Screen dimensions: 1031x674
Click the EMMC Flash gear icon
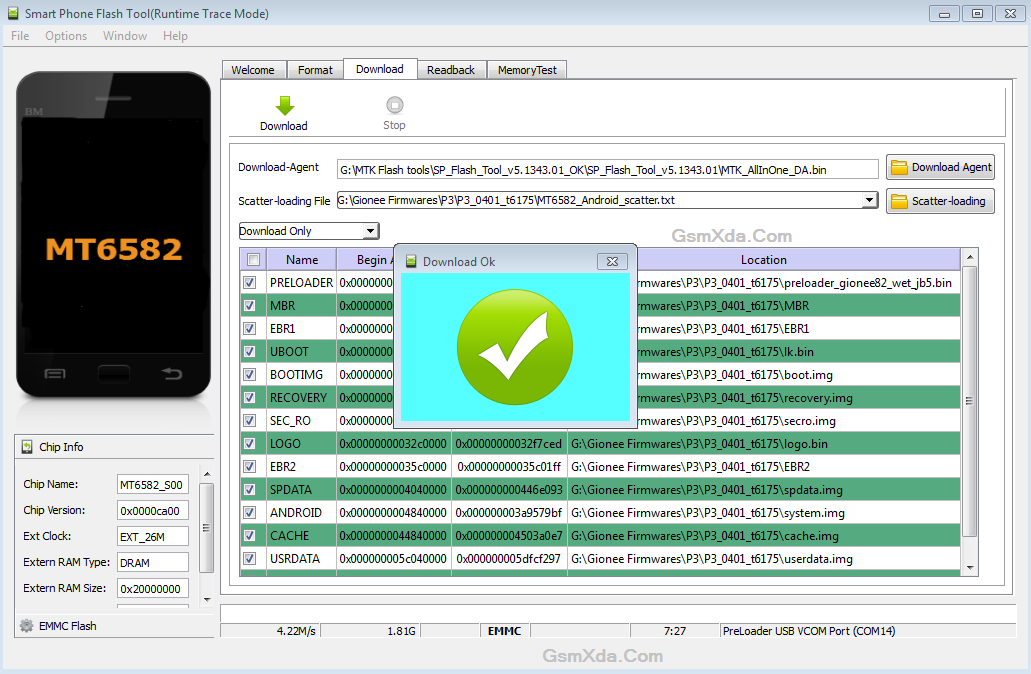click(x=26, y=626)
